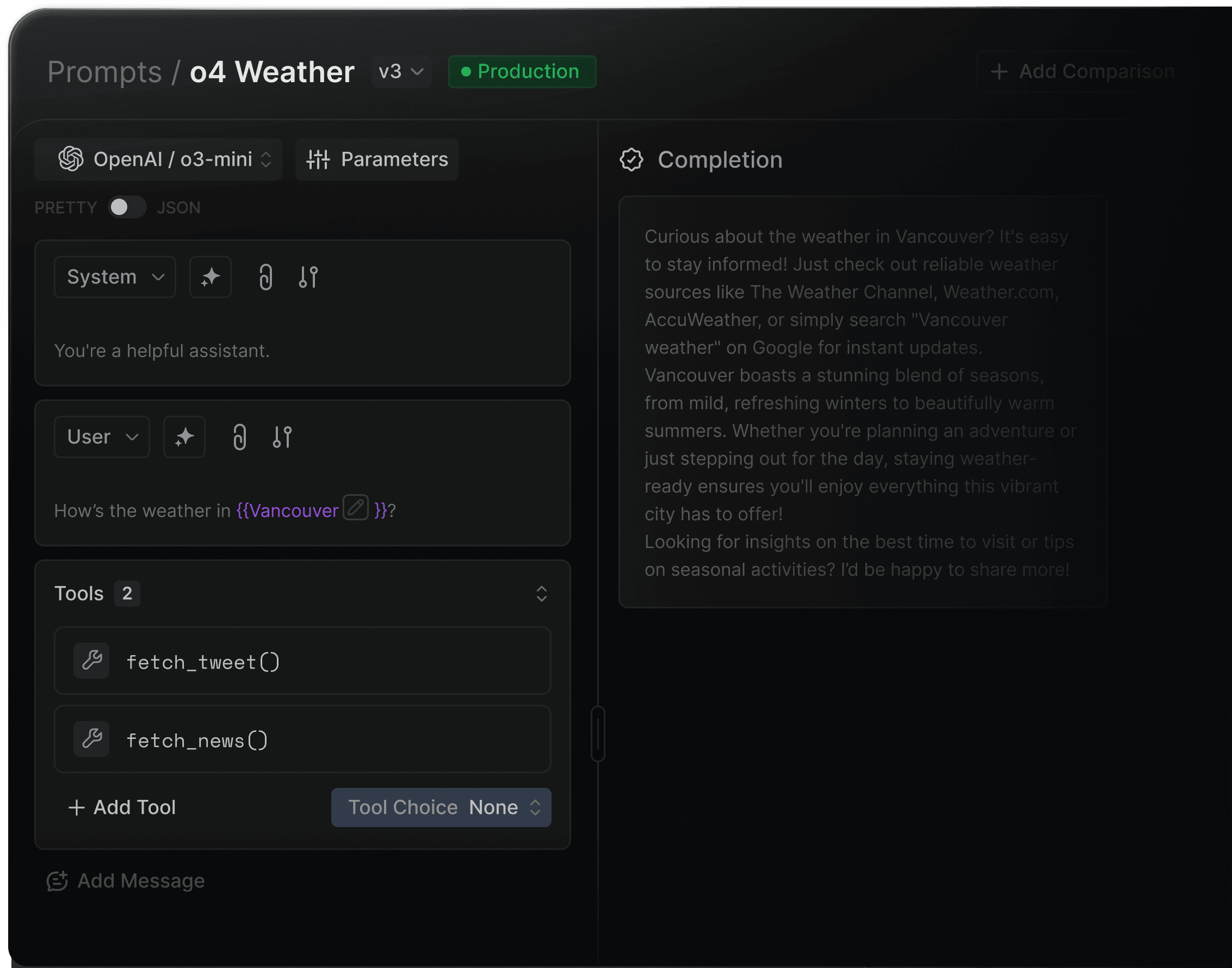The height and width of the screenshot is (968, 1232).
Task: Open the User role dropdown
Action: tap(102, 437)
